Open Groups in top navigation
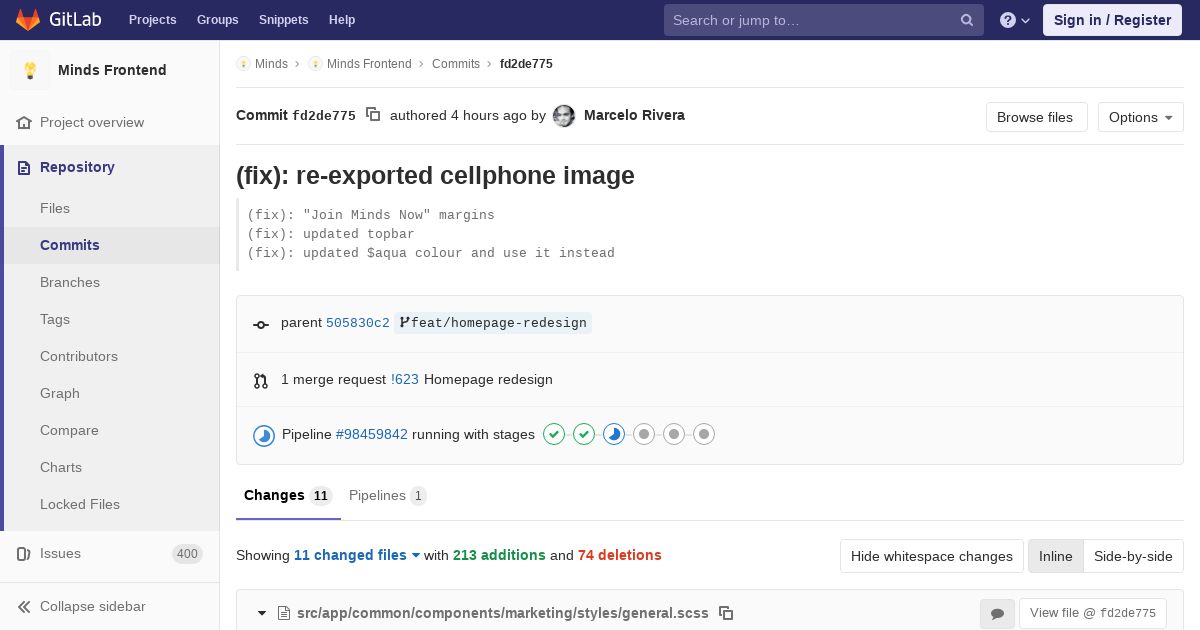 pyautogui.click(x=217, y=20)
